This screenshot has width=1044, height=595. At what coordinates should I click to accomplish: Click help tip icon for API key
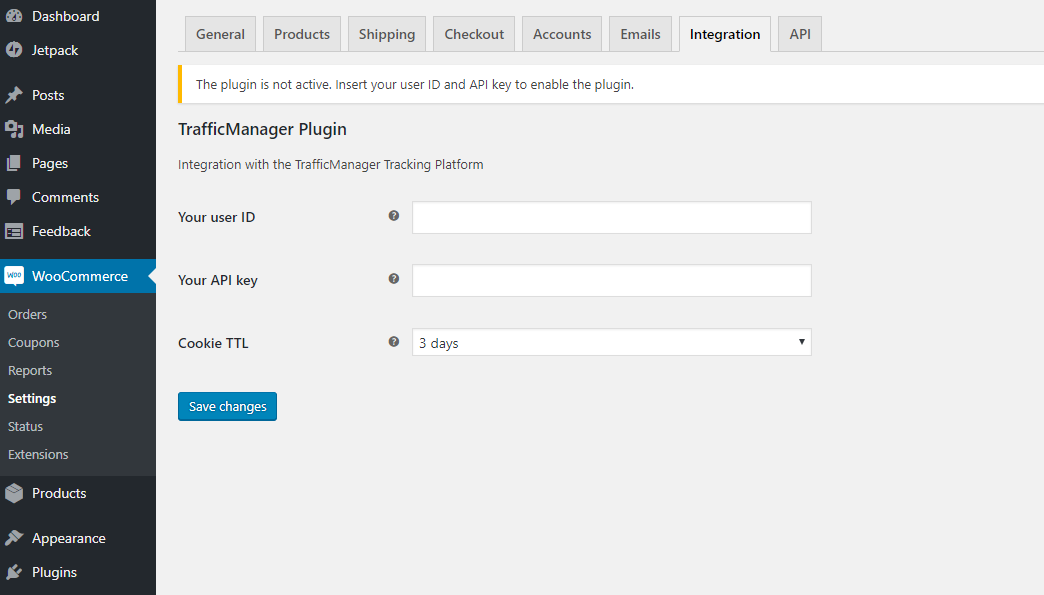tap(393, 279)
